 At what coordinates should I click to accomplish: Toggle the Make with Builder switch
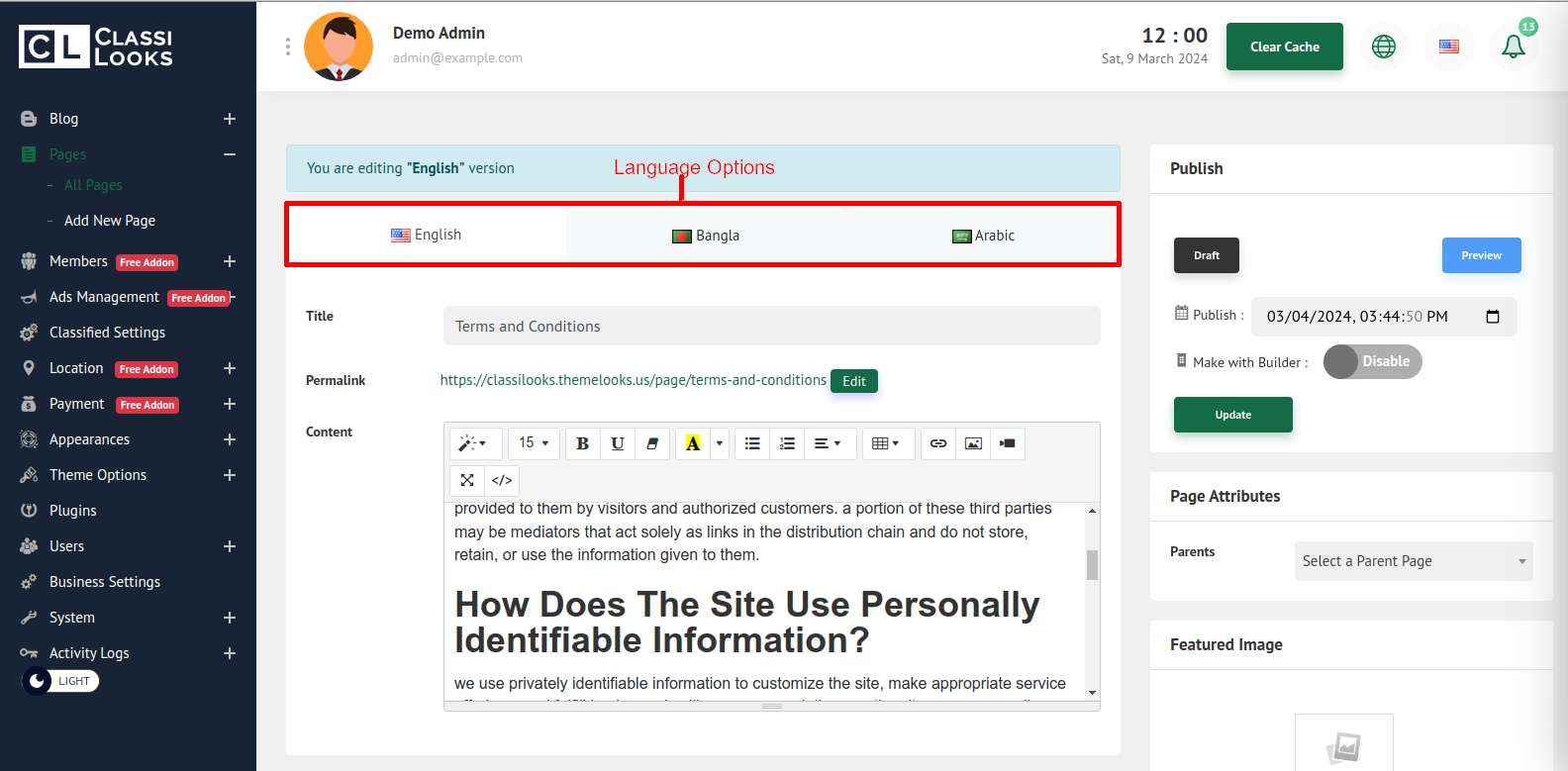pos(1372,361)
